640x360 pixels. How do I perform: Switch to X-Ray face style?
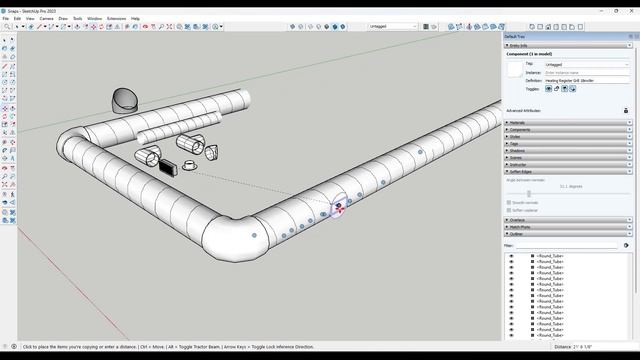pyautogui.click(x=293, y=27)
